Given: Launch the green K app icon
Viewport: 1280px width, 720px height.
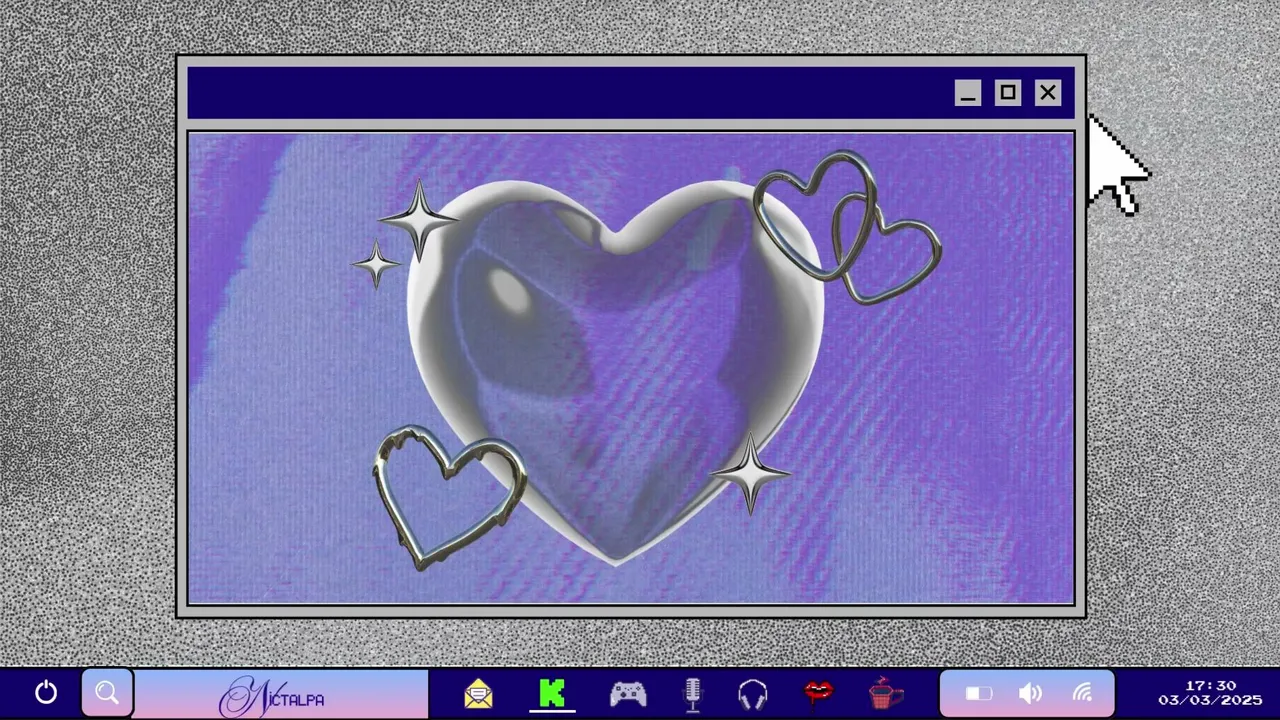Looking at the screenshot, I should [x=552, y=693].
